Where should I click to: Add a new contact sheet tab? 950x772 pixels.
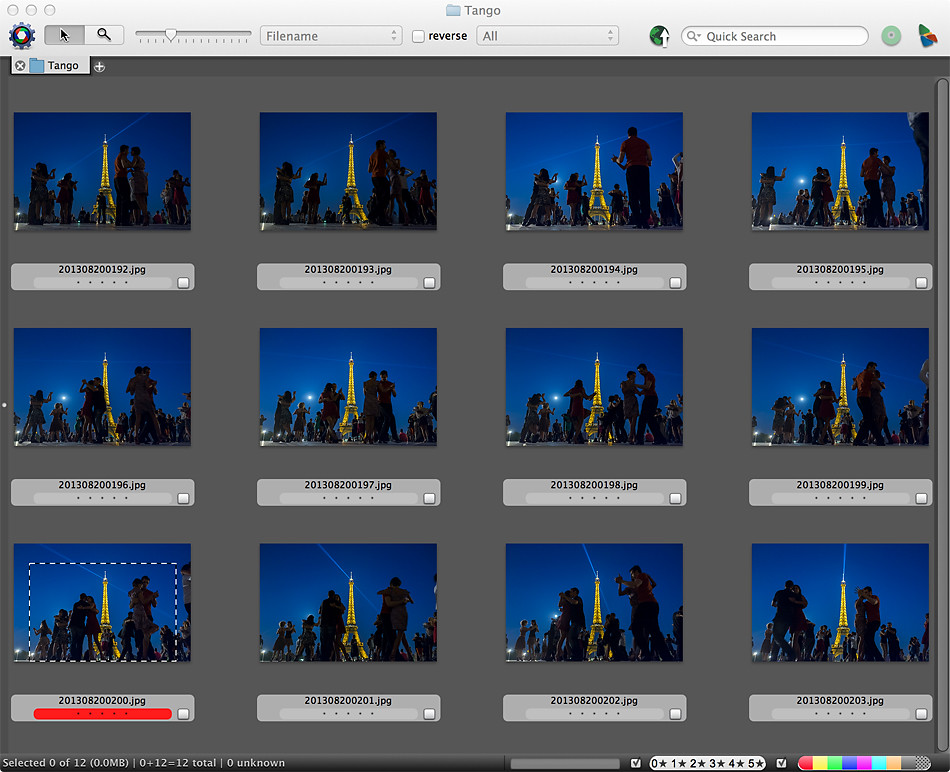(99, 67)
